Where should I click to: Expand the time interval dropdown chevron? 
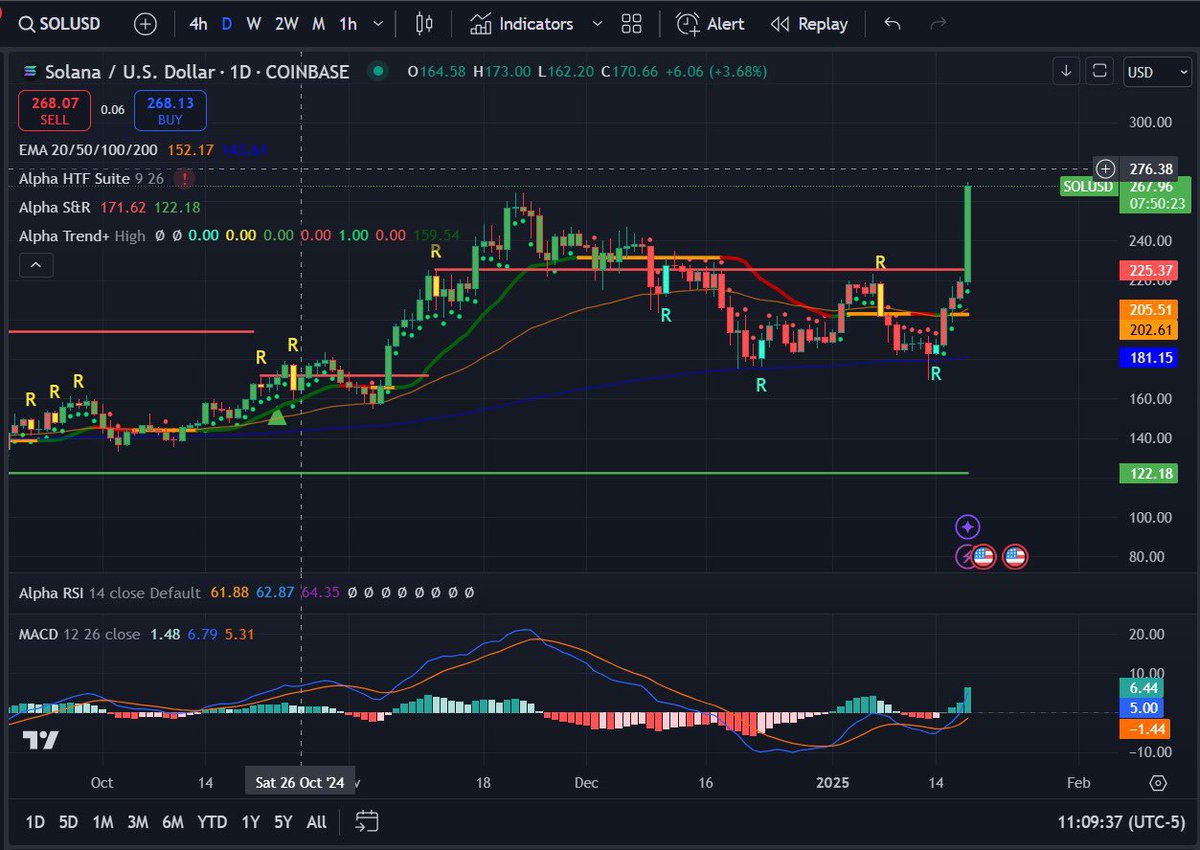coord(380,24)
